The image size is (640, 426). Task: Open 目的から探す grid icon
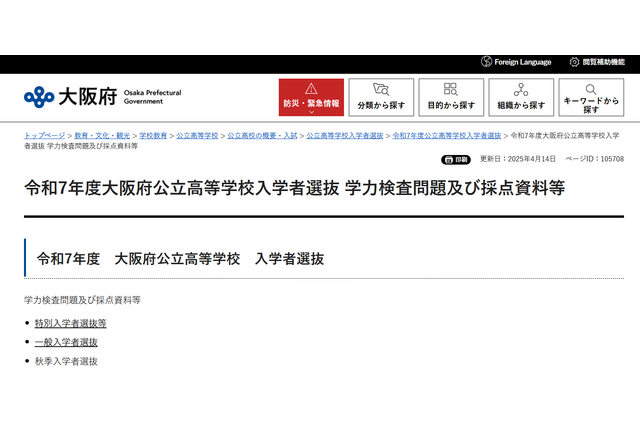[451, 89]
